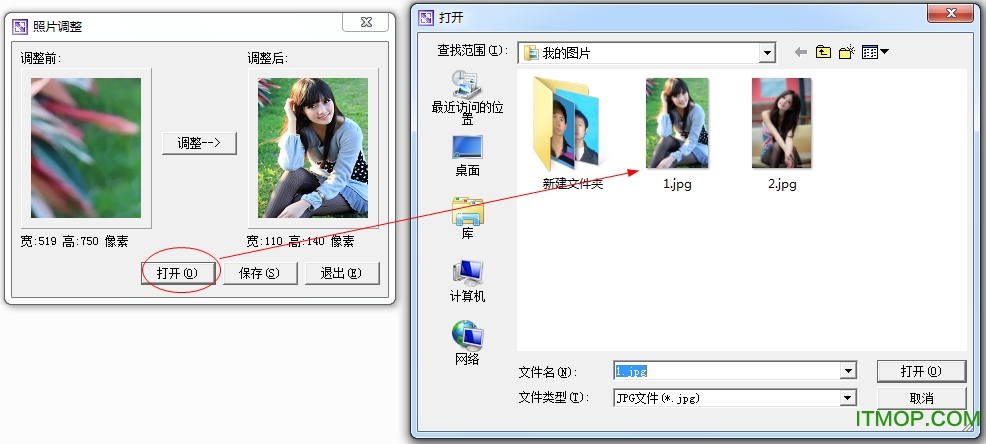
Task: Click 打开 button in file dialog
Action: coord(921,371)
